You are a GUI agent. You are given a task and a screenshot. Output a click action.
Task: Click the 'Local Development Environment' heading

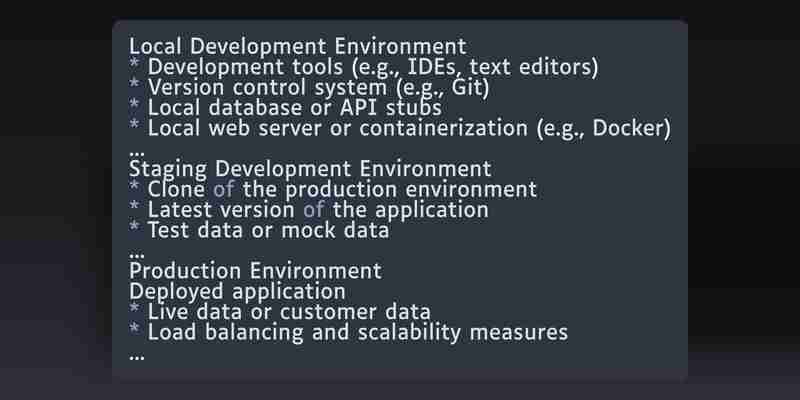click(297, 46)
